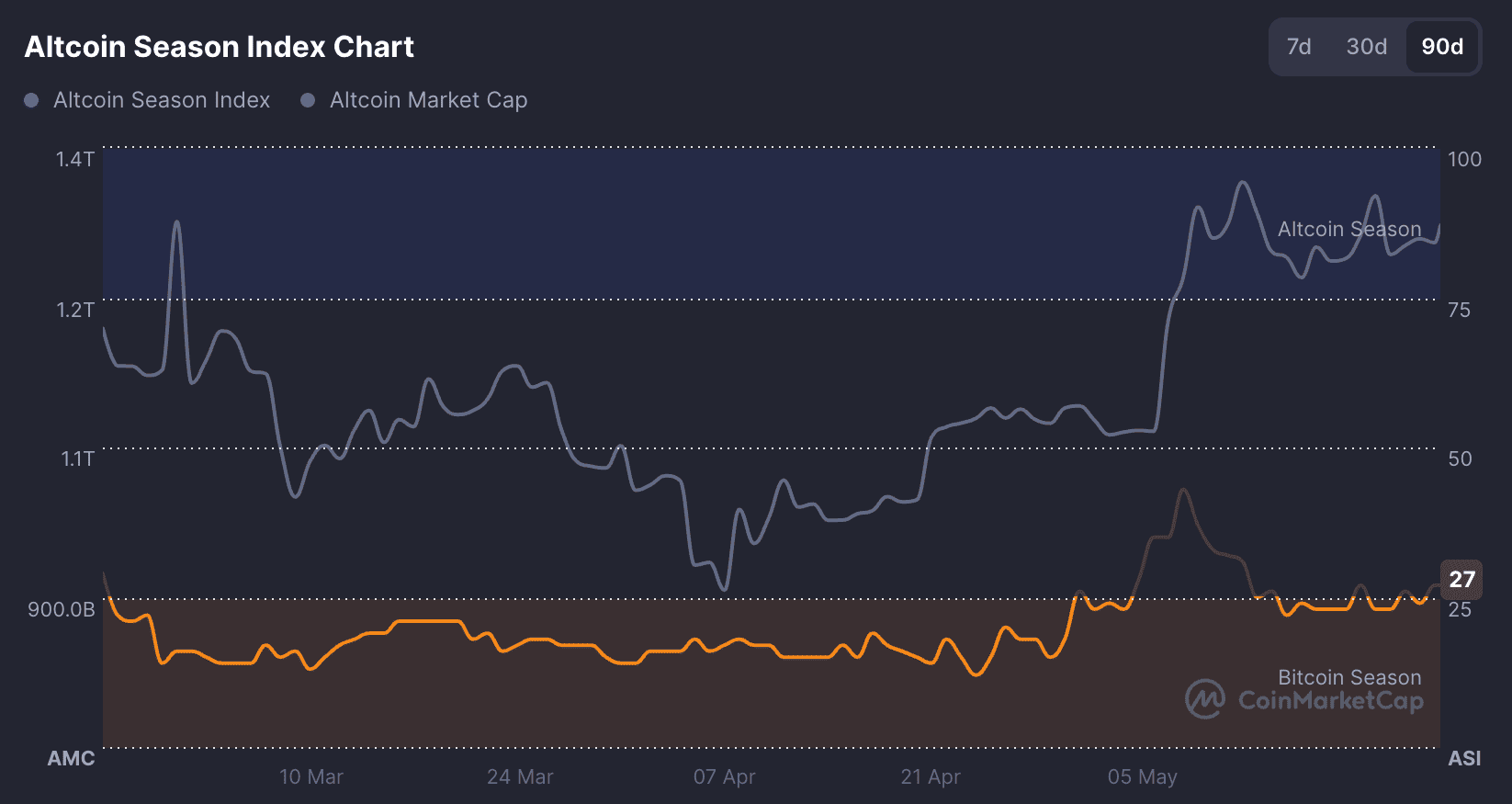Toggle the Altcoin Market Cap legend dot
This screenshot has width=1512, height=804.
point(308,100)
